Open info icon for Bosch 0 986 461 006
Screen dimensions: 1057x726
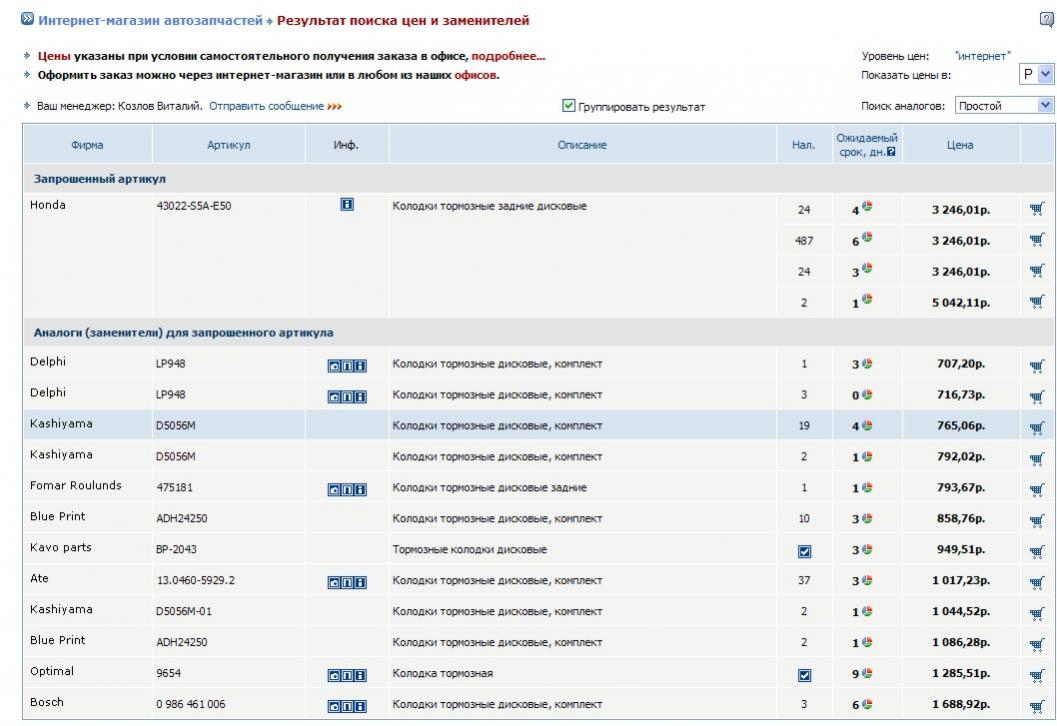click(x=361, y=706)
